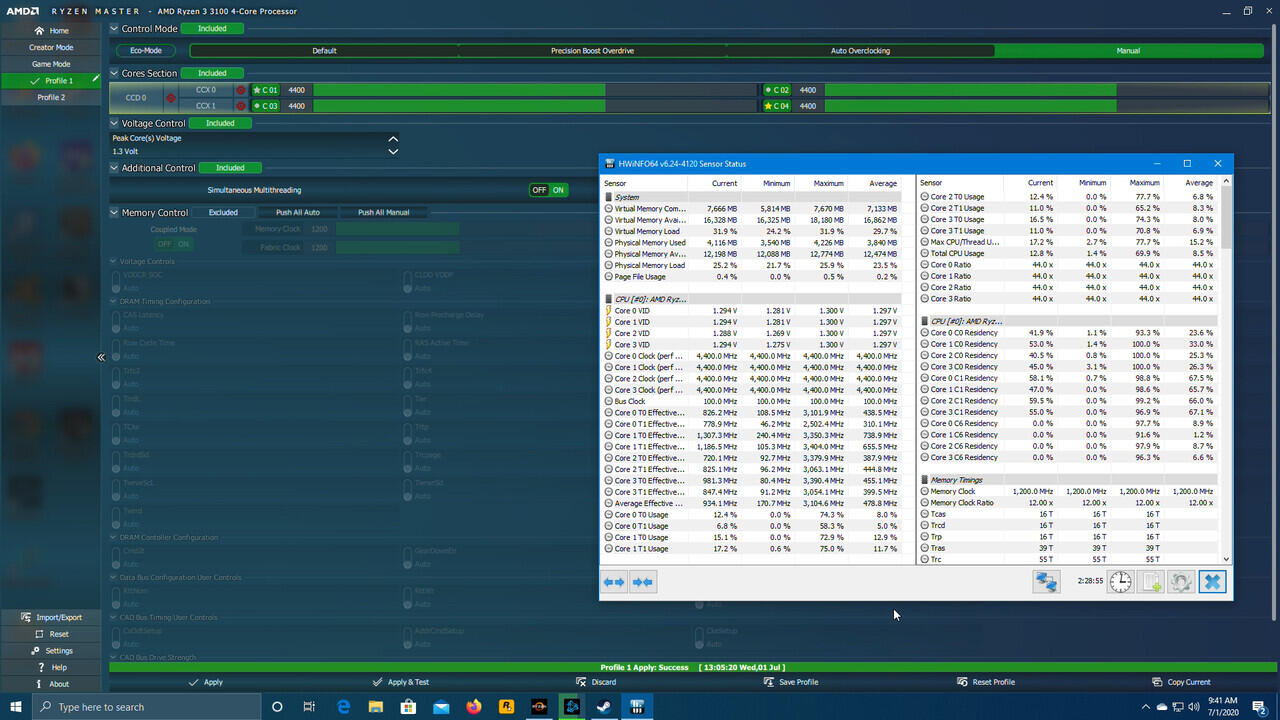Click the red icon next to CCX 0
Screen dimensions: 1280x720
pyautogui.click(x=240, y=90)
